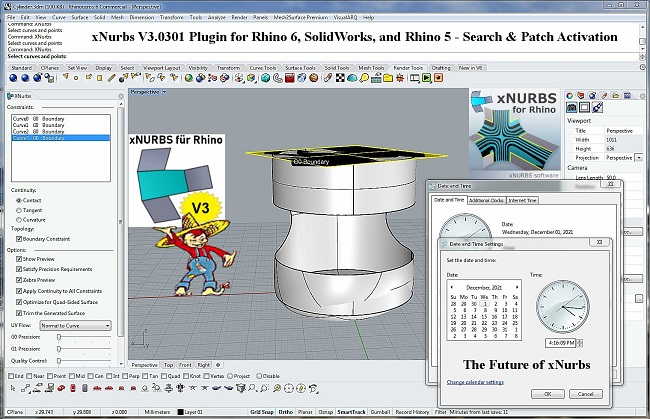Open the Additional Clocks tab
Screen dimensions: 650x419
point(486,200)
